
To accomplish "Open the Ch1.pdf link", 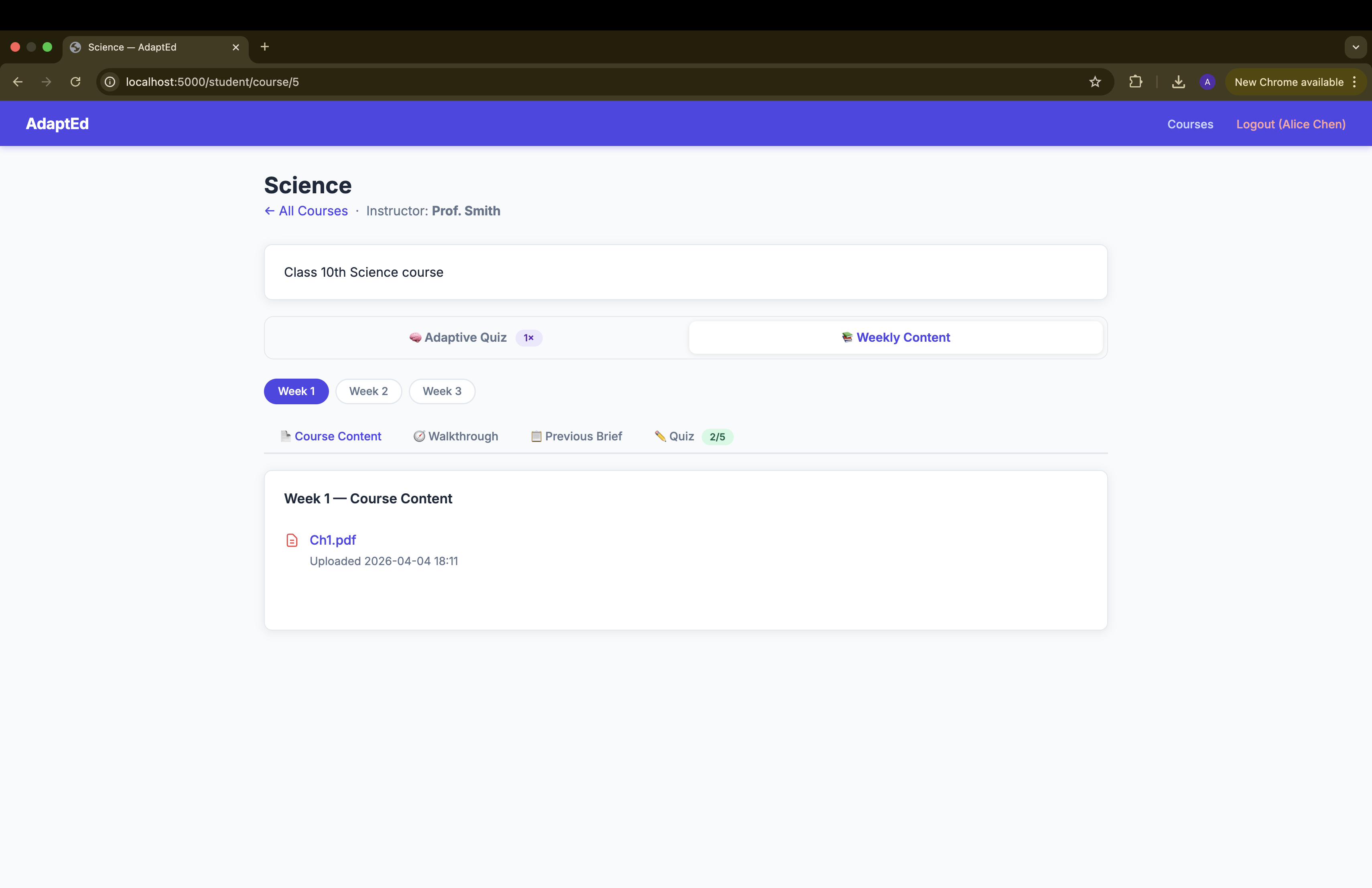I will click(x=333, y=540).
